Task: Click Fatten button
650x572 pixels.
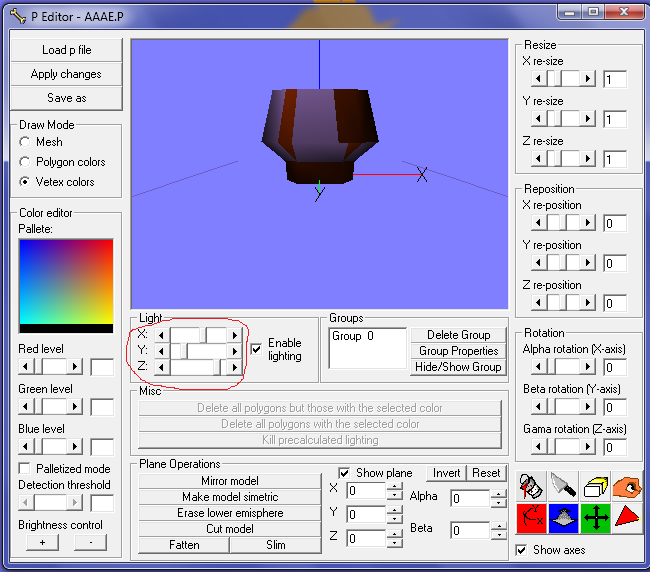Action: click(x=184, y=545)
